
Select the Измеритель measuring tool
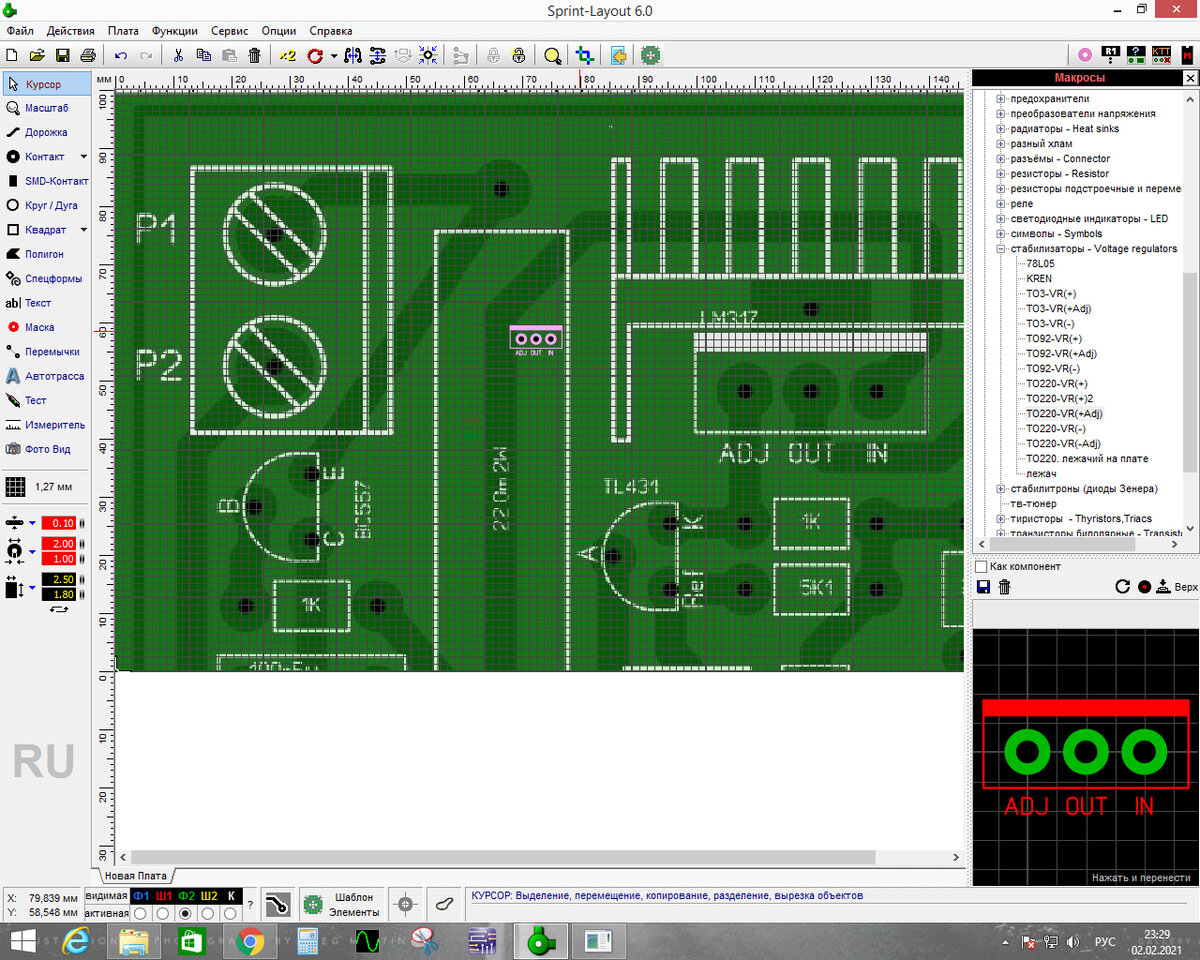point(45,425)
